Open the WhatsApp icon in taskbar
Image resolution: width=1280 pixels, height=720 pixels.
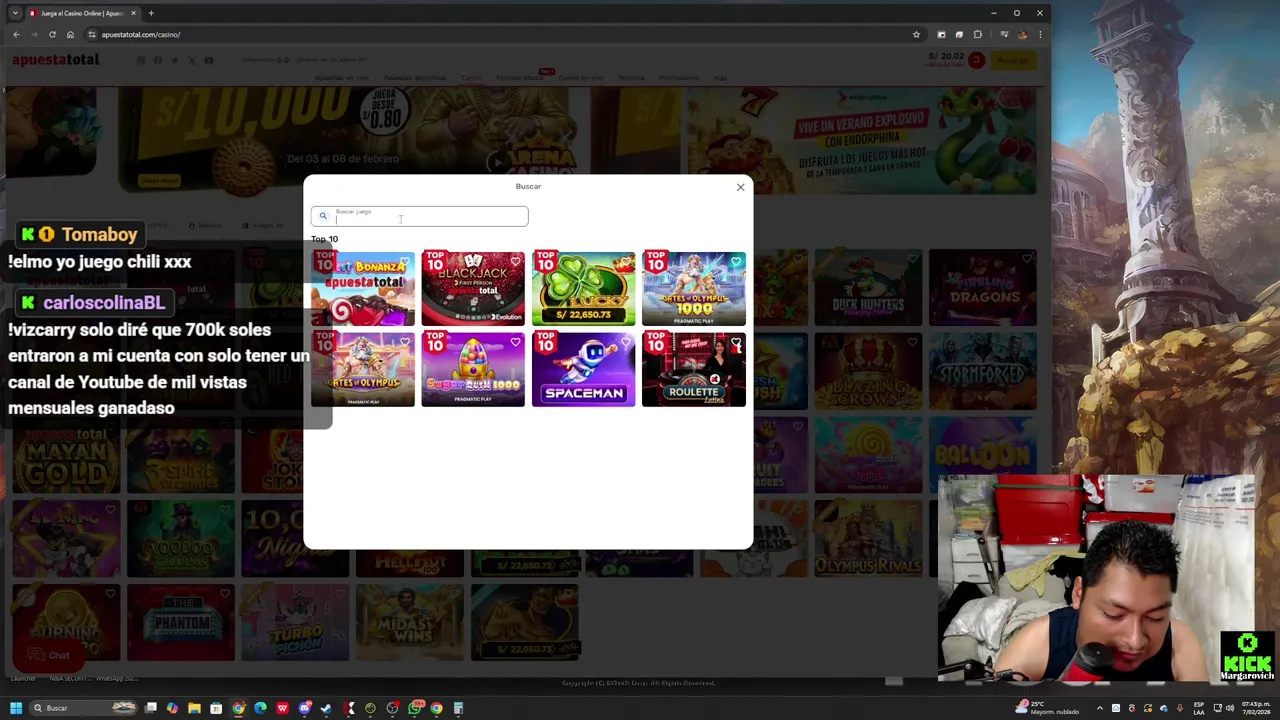[415, 708]
